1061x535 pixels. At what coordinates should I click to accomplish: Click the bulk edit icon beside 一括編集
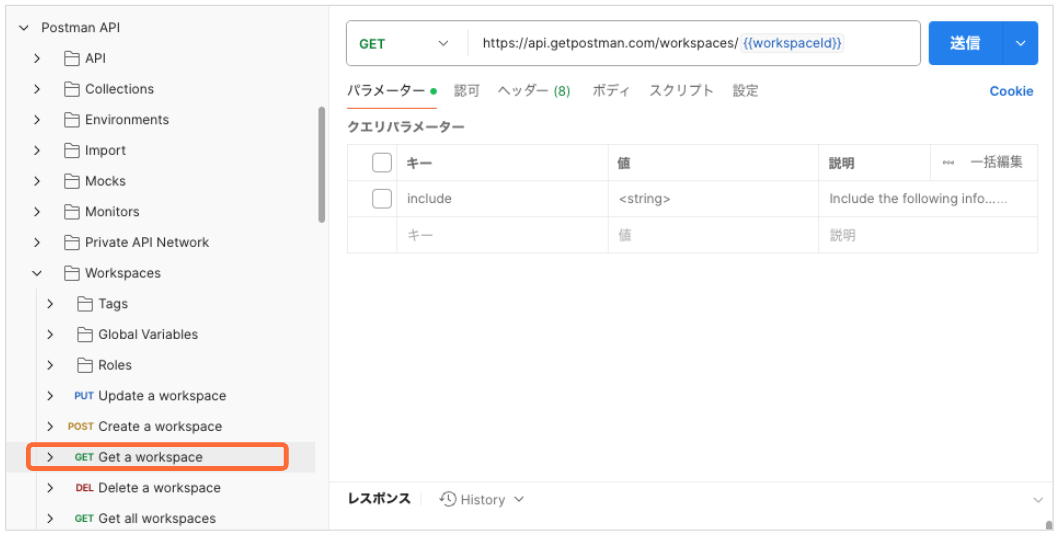948,163
